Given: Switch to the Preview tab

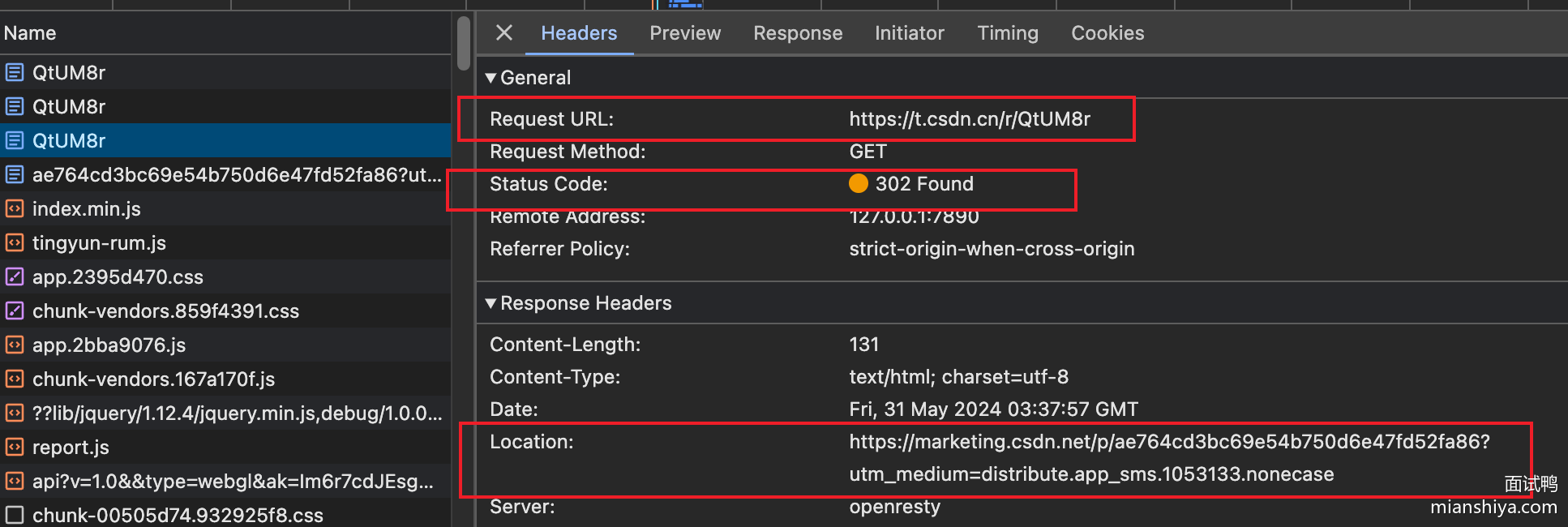Looking at the screenshot, I should click(684, 33).
